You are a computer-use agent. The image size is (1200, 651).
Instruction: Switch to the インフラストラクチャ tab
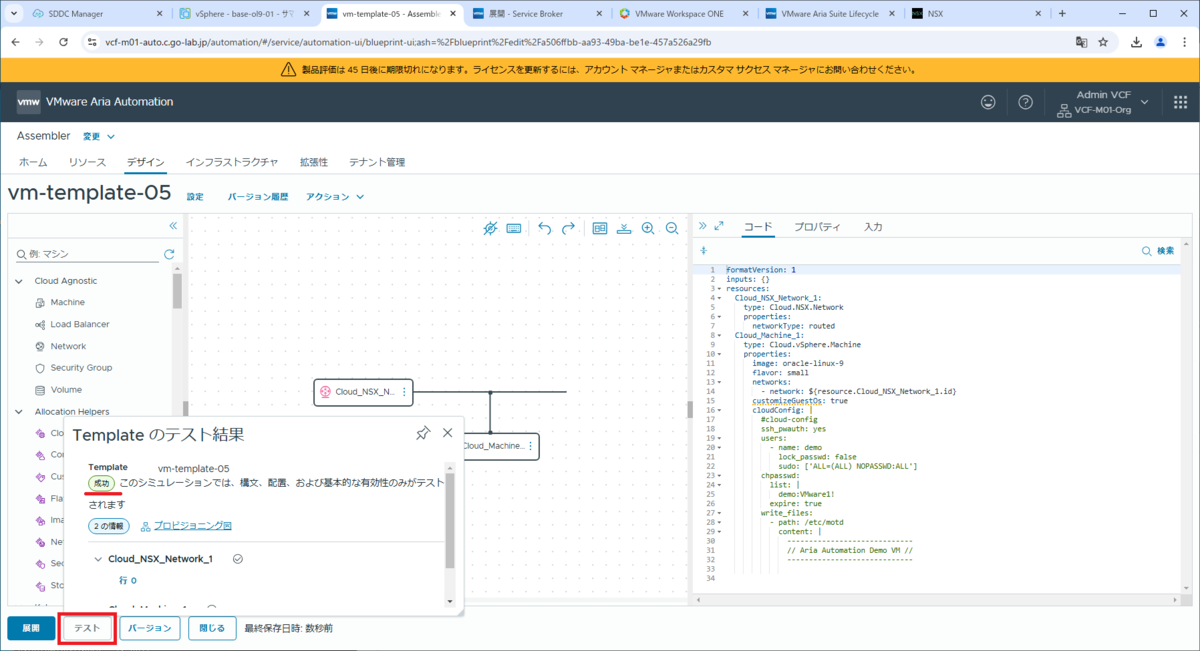[232, 162]
